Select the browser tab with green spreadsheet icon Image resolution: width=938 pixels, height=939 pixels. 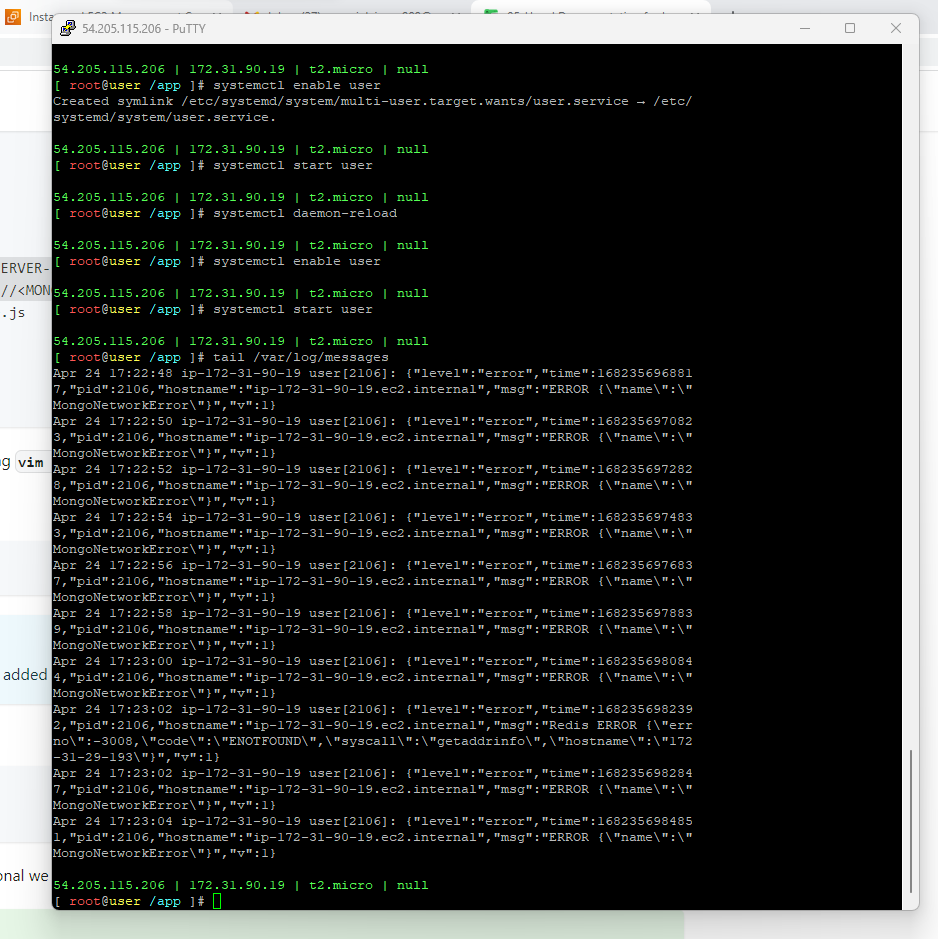[493, 12]
